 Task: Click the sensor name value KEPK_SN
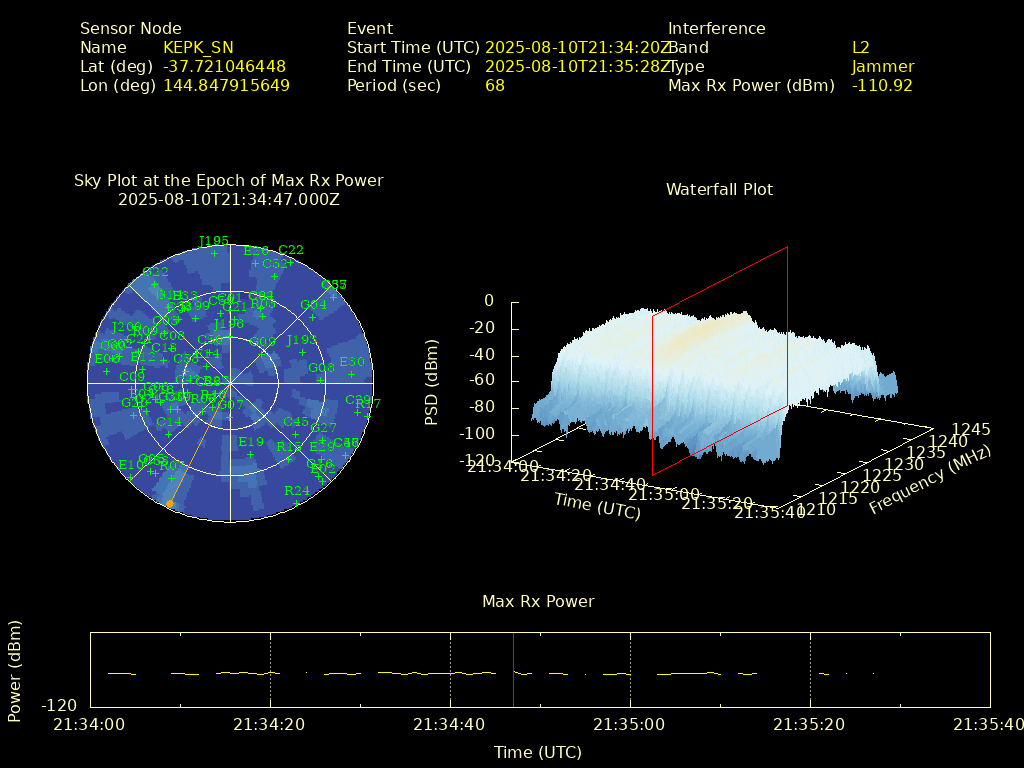199,47
